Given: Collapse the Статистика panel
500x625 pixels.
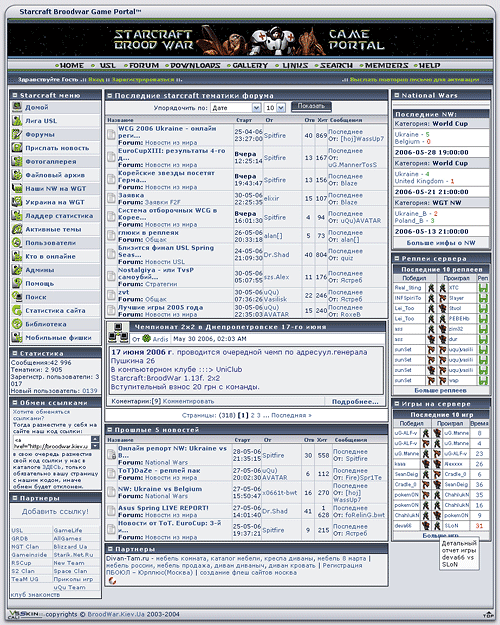Looking at the screenshot, I should (x=15, y=353).
